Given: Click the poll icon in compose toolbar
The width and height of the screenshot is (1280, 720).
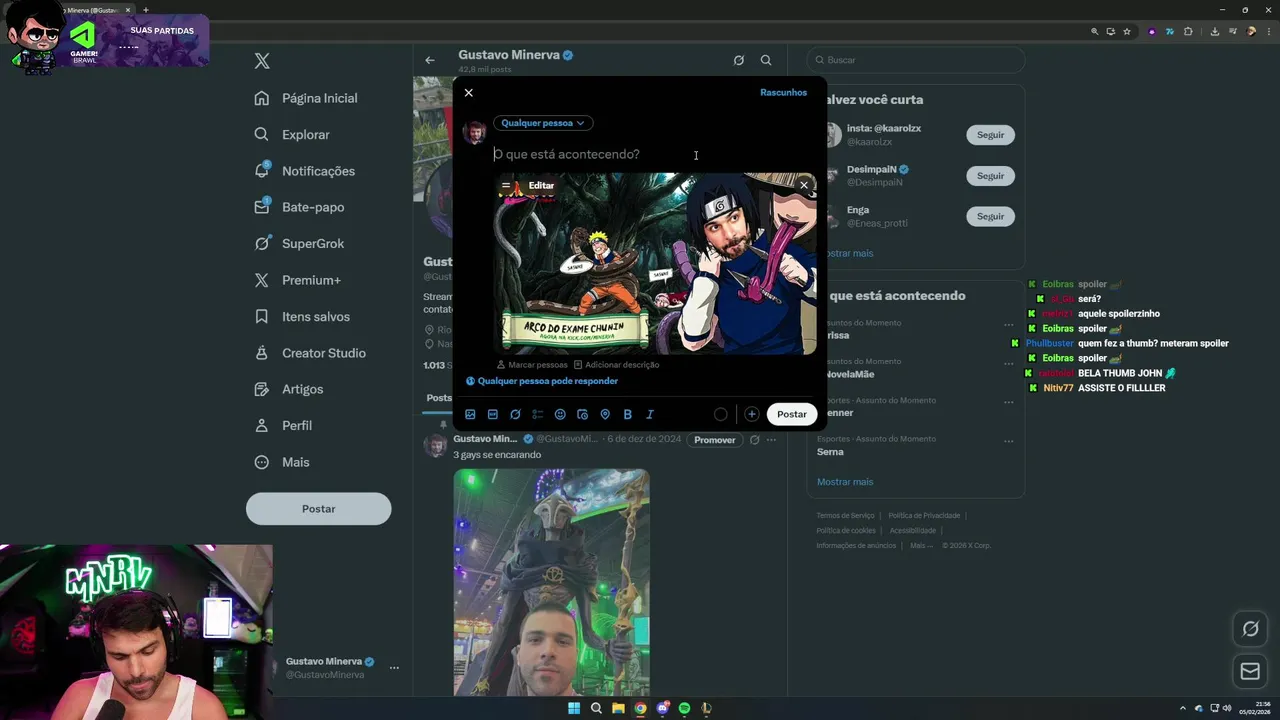Looking at the screenshot, I should pos(538,414).
